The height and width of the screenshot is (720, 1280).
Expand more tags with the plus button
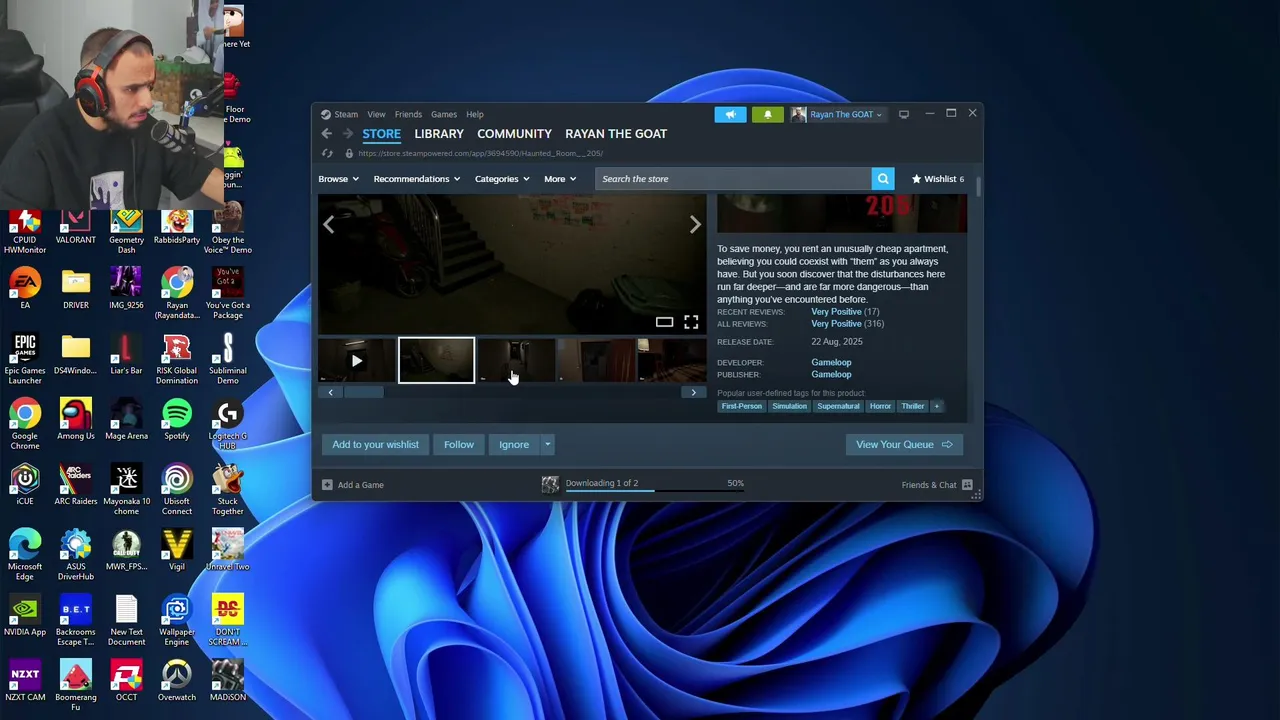point(937,407)
